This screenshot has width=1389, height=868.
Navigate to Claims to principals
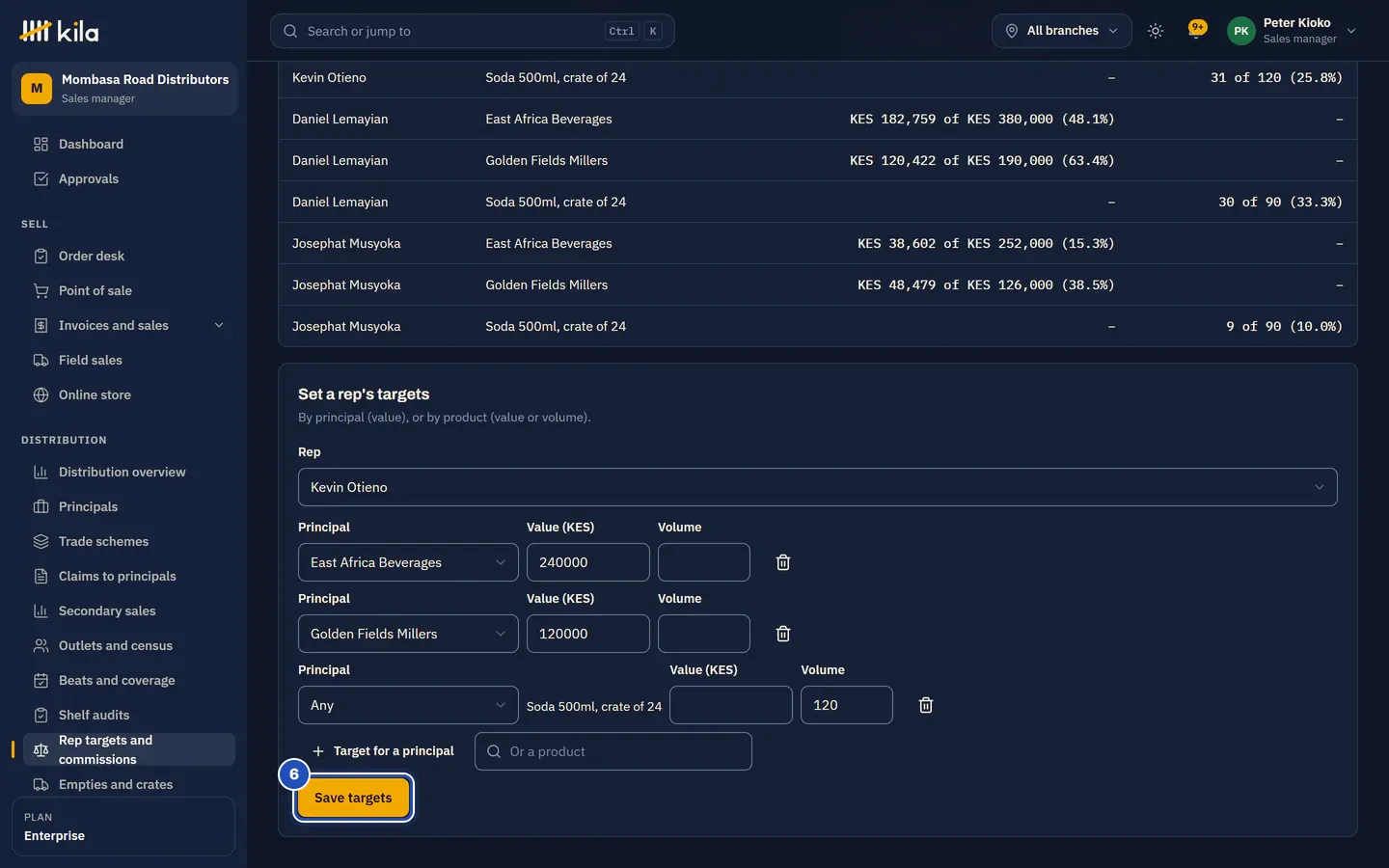(128, 577)
